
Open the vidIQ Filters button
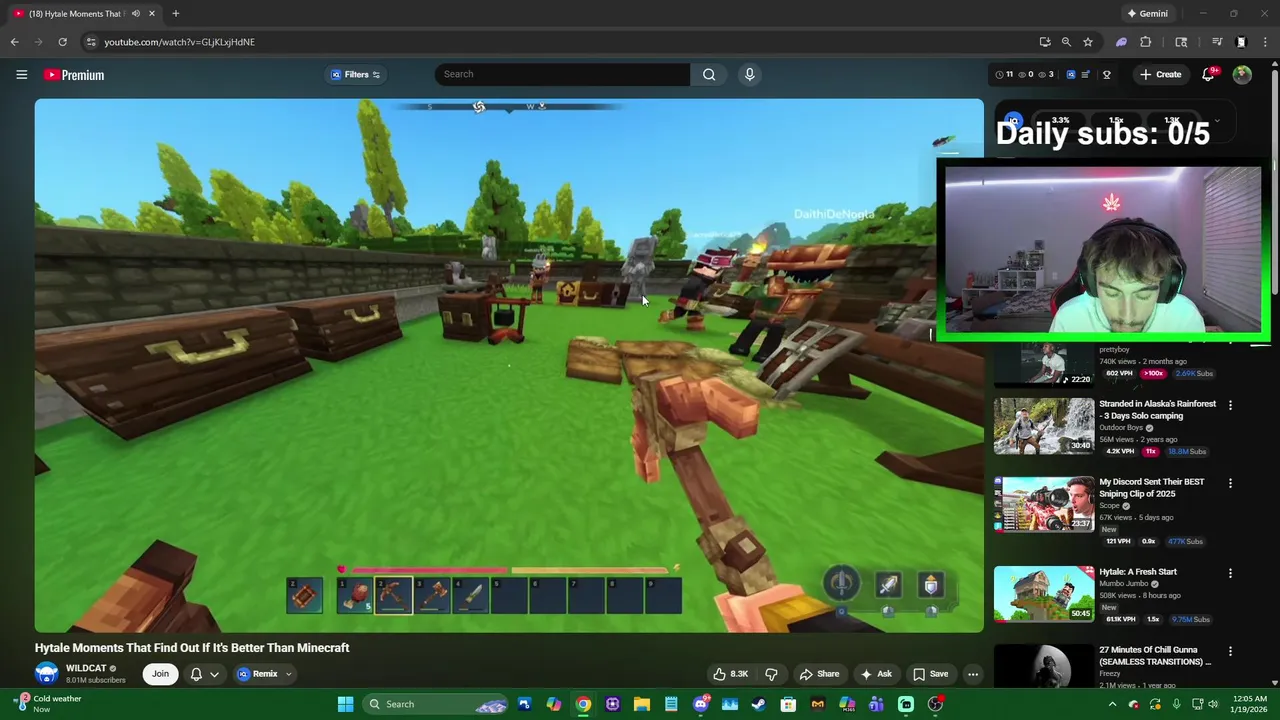pos(356,74)
